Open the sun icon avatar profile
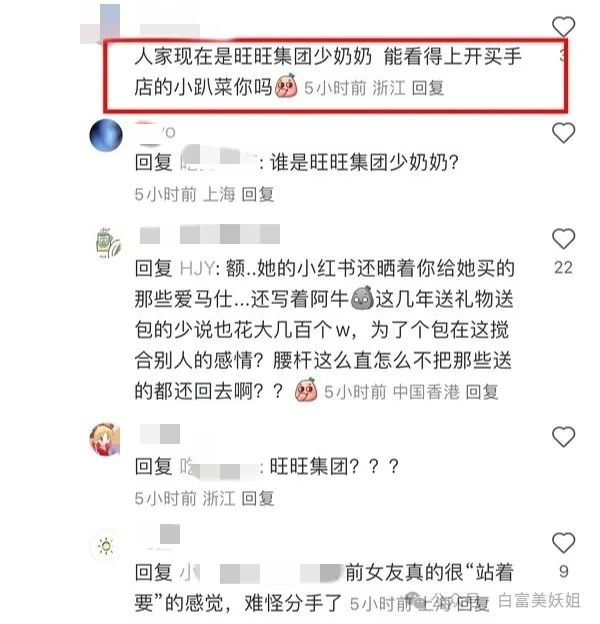Viewport: 600px width, 624px height. pos(105,546)
